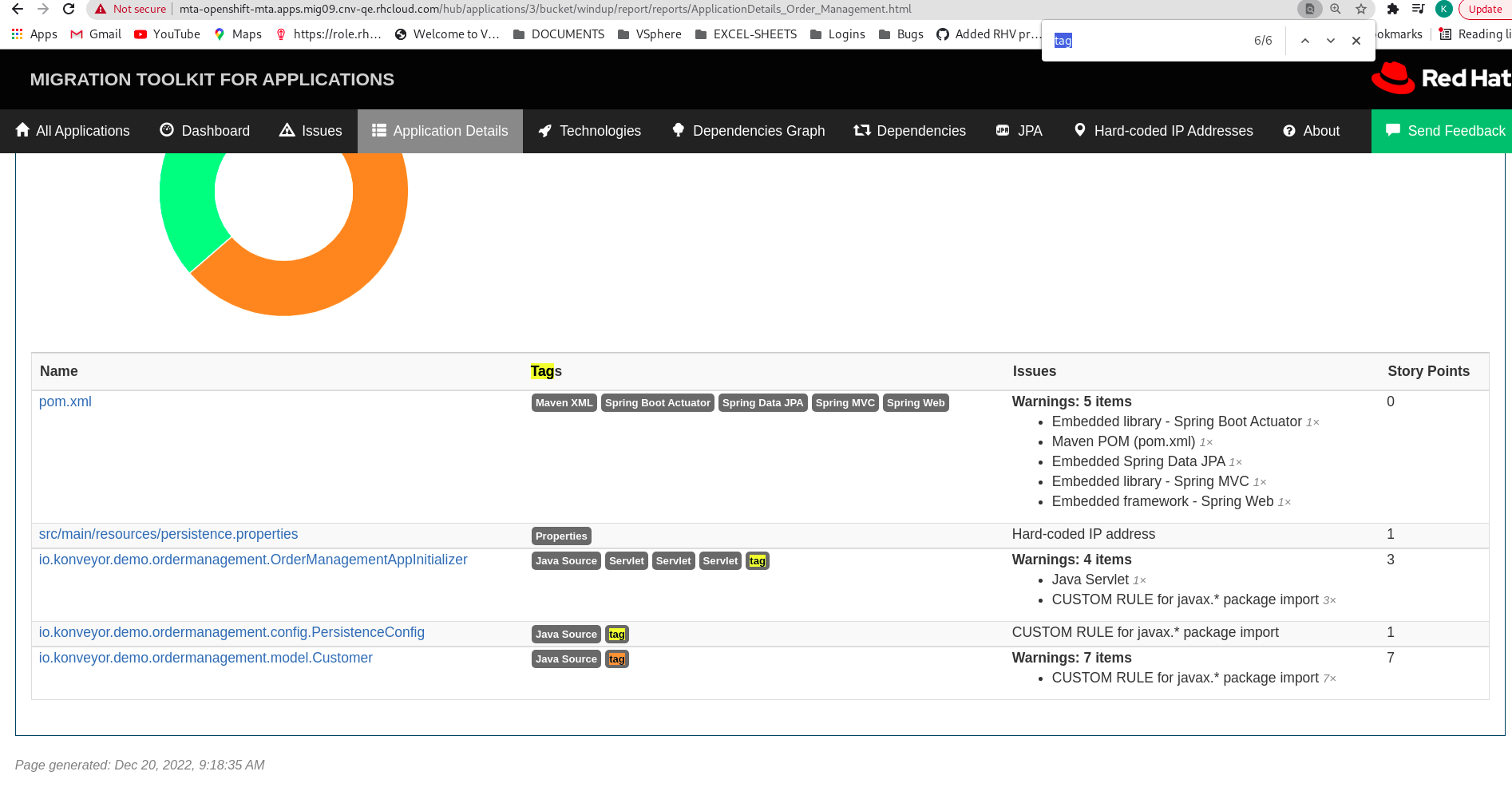Open the pom.xml file link

click(65, 401)
